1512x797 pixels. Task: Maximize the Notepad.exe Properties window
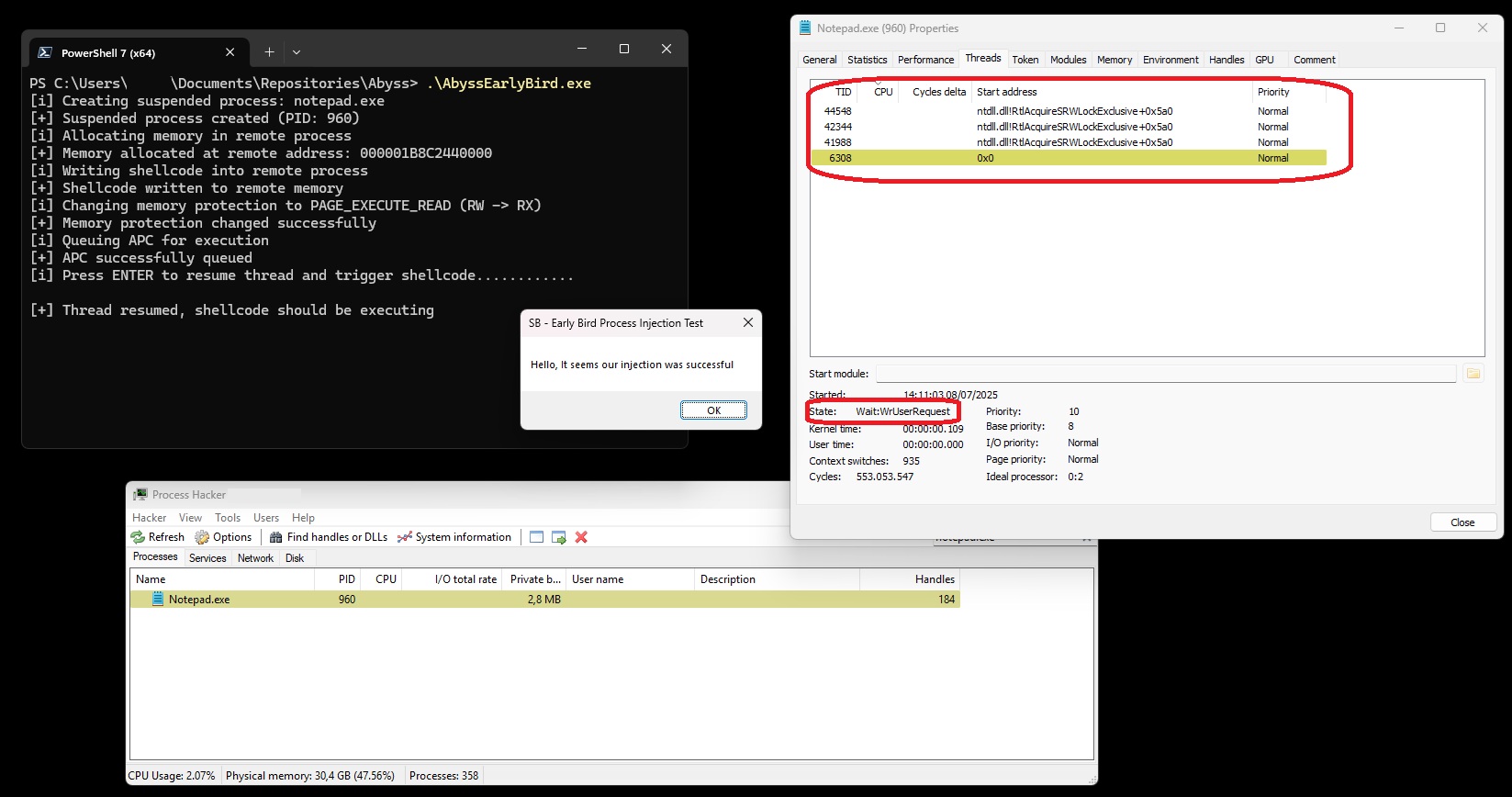coord(1440,28)
